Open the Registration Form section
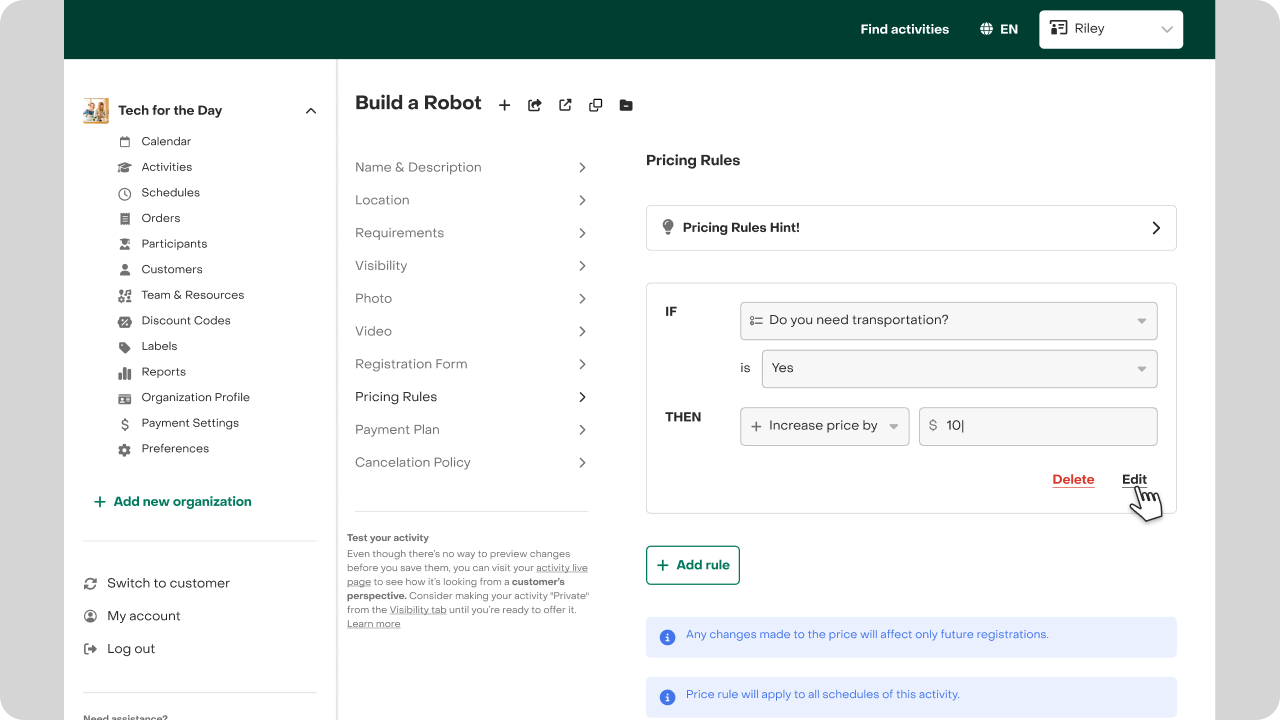1280x720 pixels. [471, 365]
